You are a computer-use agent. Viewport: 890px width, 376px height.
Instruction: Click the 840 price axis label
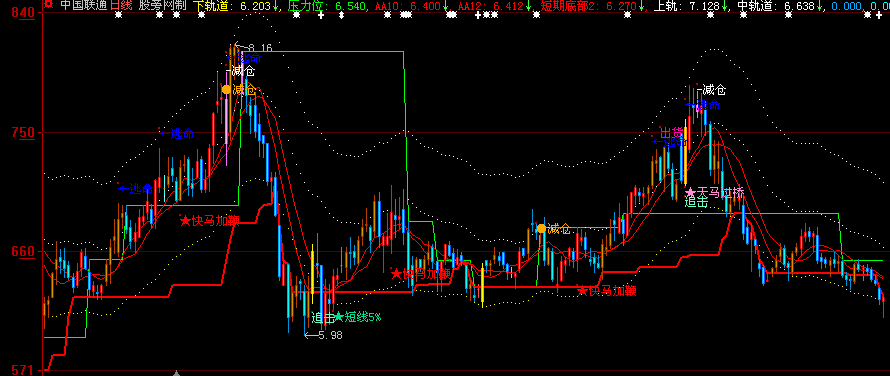[27, 12]
